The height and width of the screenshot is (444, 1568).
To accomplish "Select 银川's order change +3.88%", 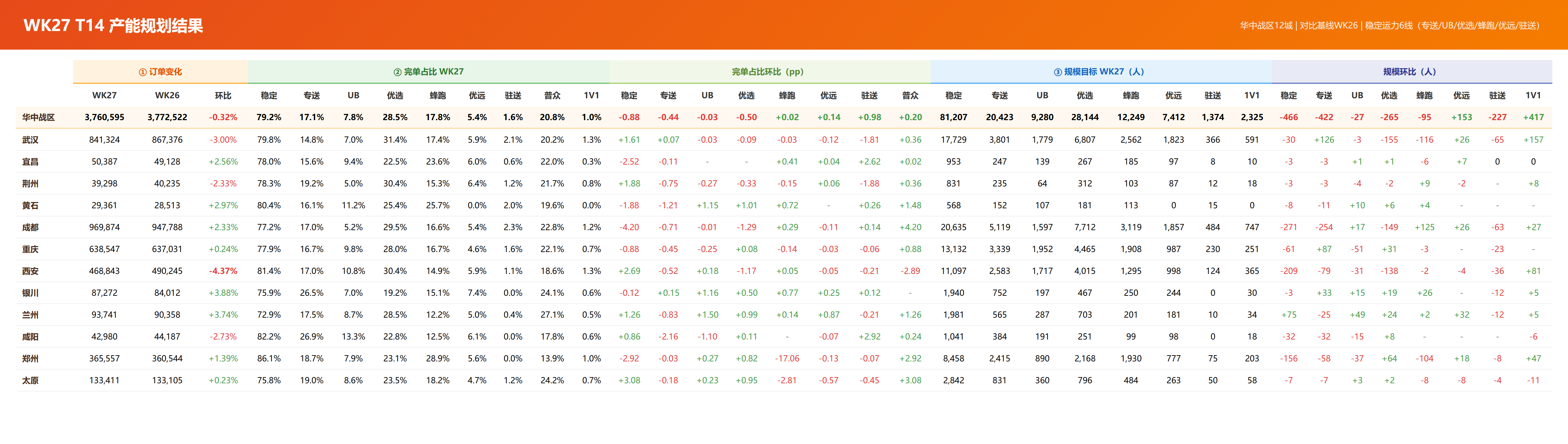I will click(x=223, y=293).
